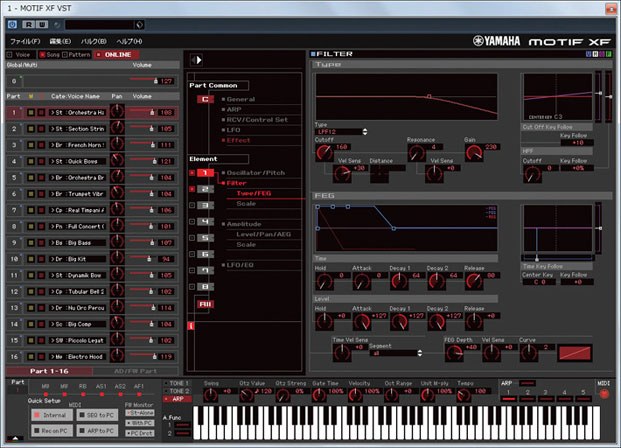This screenshot has width=621, height=448.
Task: Open the Bulk (バルク) menu
Action: point(93,41)
